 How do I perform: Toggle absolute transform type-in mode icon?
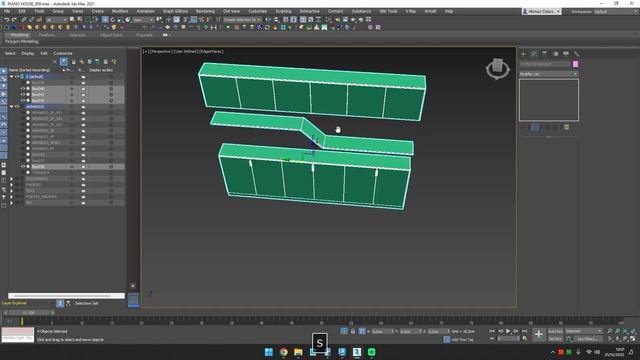[362, 331]
